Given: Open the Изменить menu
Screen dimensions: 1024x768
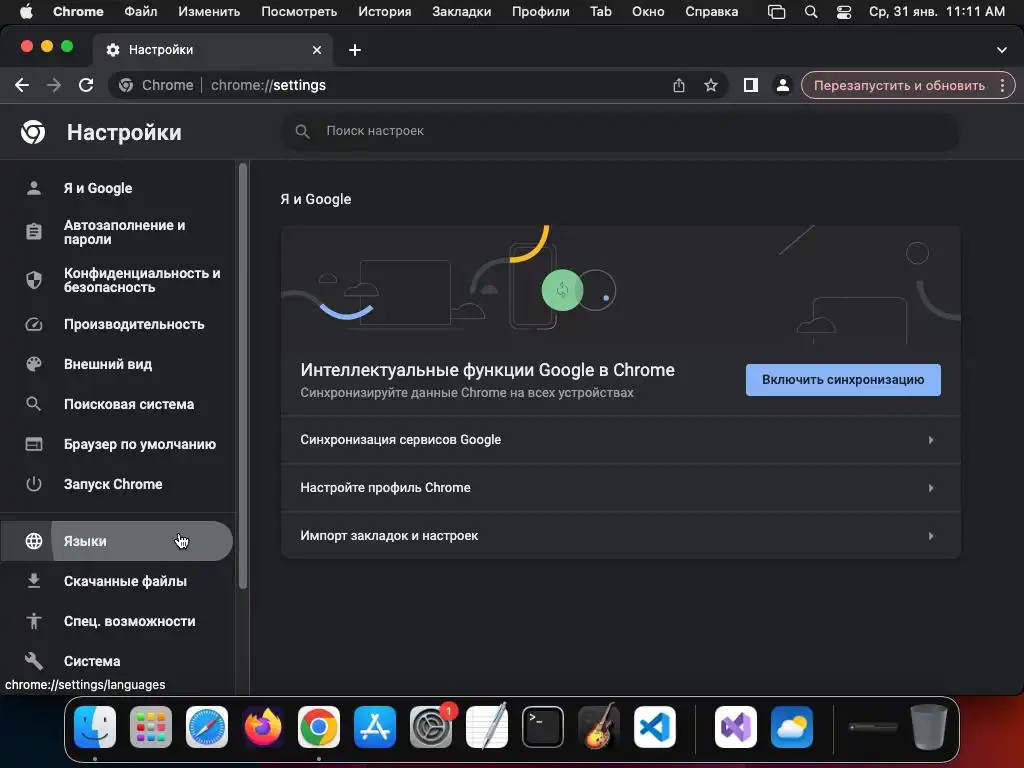Looking at the screenshot, I should click(x=209, y=12).
